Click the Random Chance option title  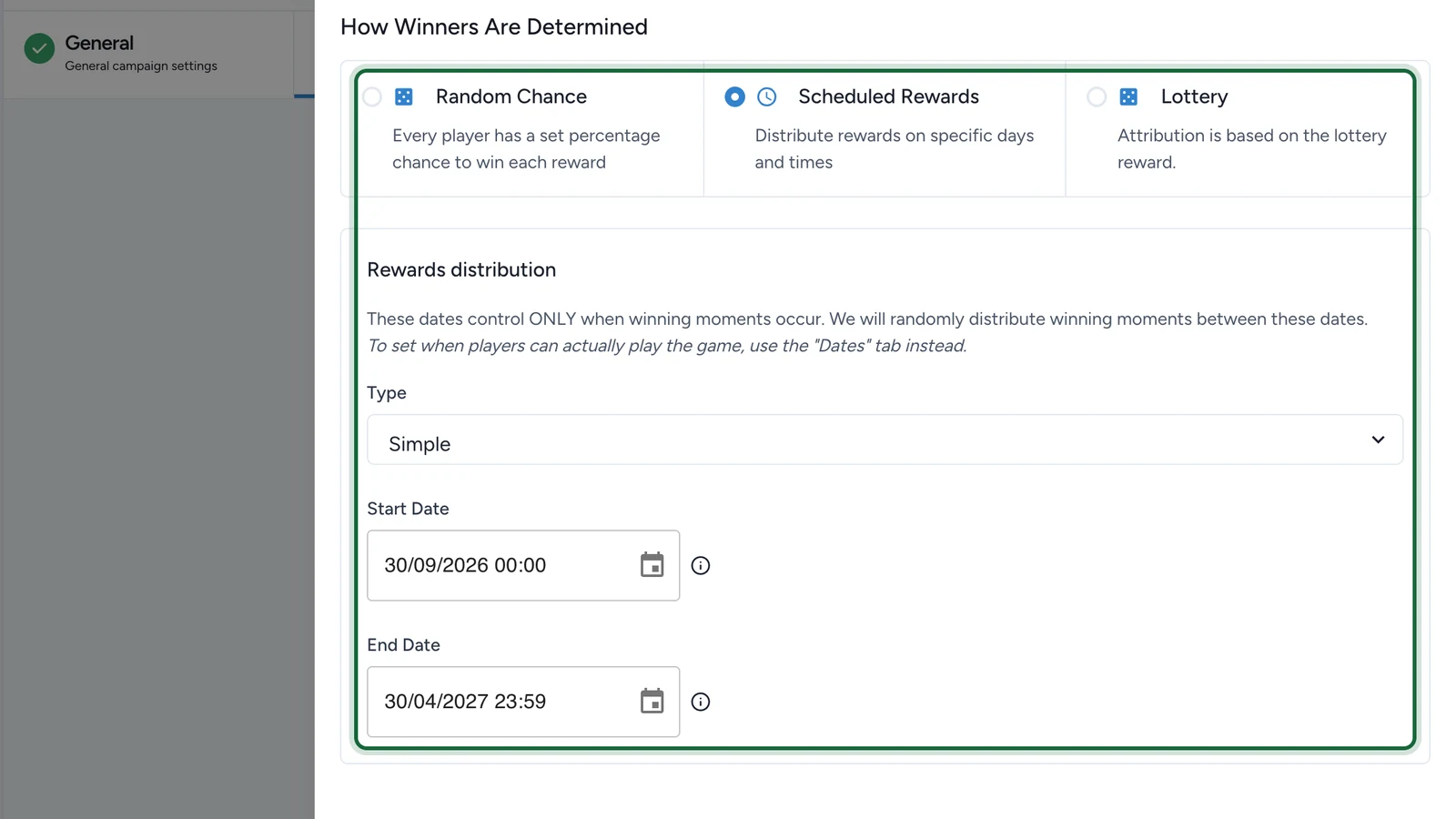[511, 96]
